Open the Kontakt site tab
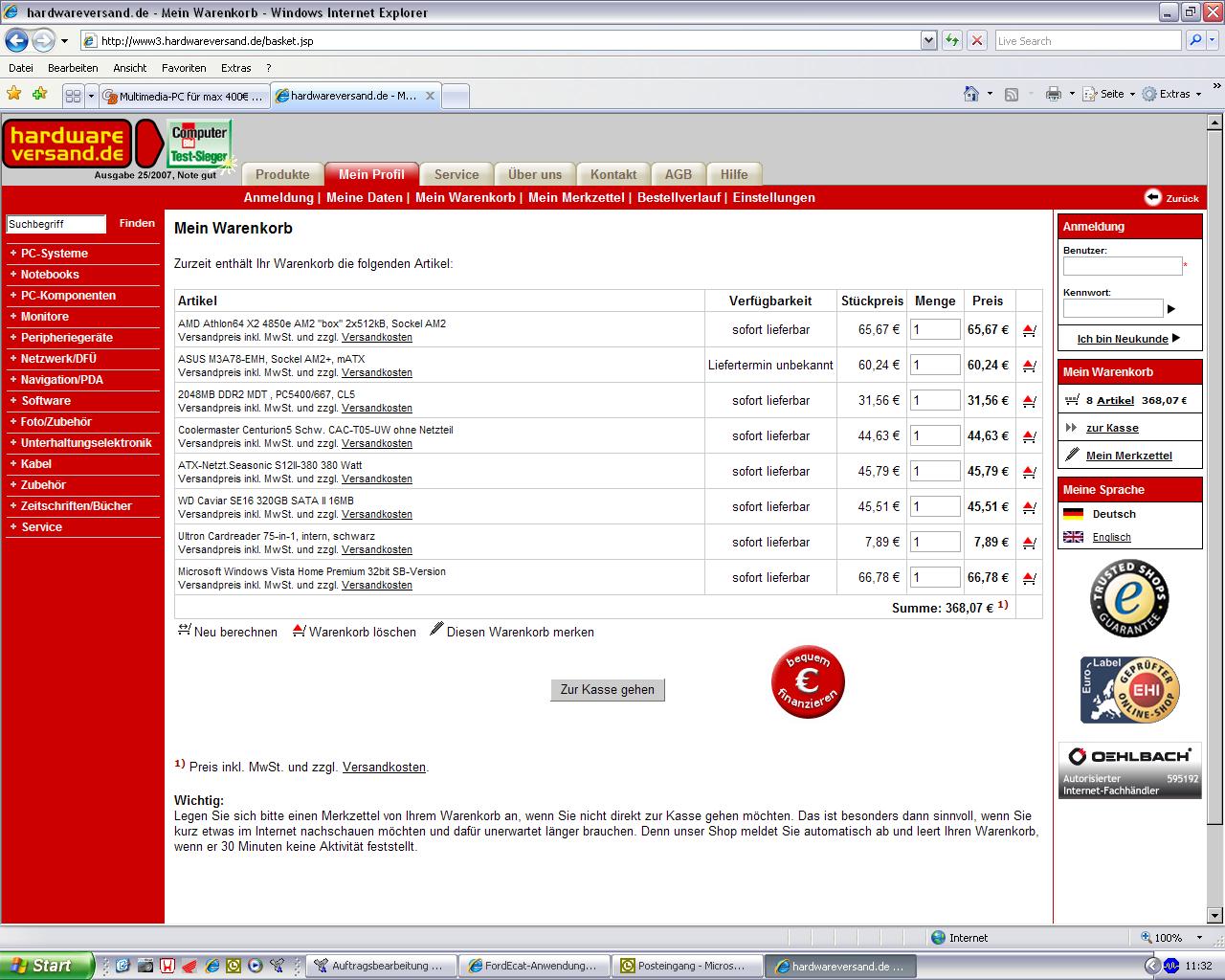The image size is (1225, 980). click(613, 174)
